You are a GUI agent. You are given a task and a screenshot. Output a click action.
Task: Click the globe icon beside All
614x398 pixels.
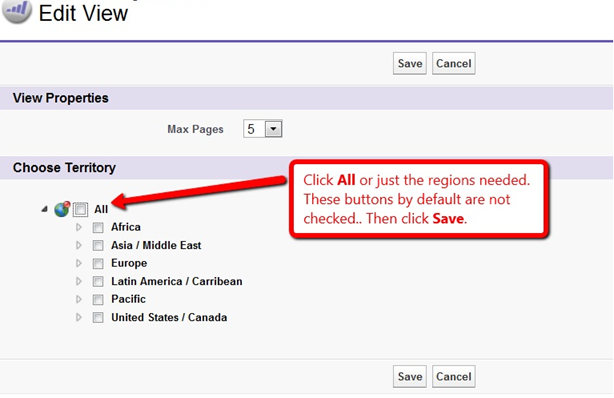(x=62, y=209)
